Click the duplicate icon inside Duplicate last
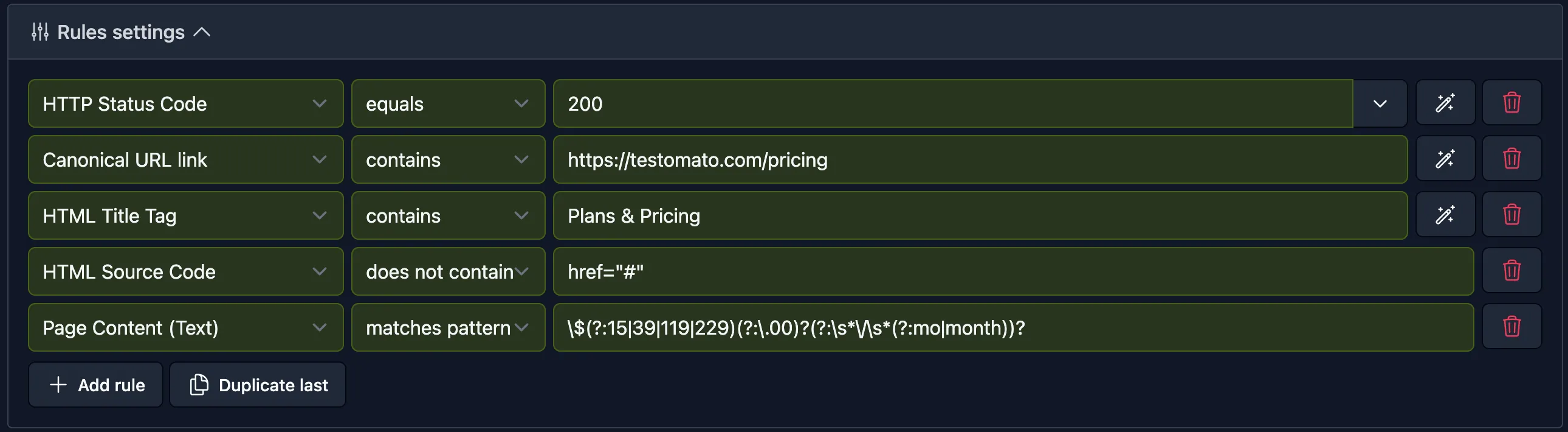The image size is (1568, 432). 199,385
